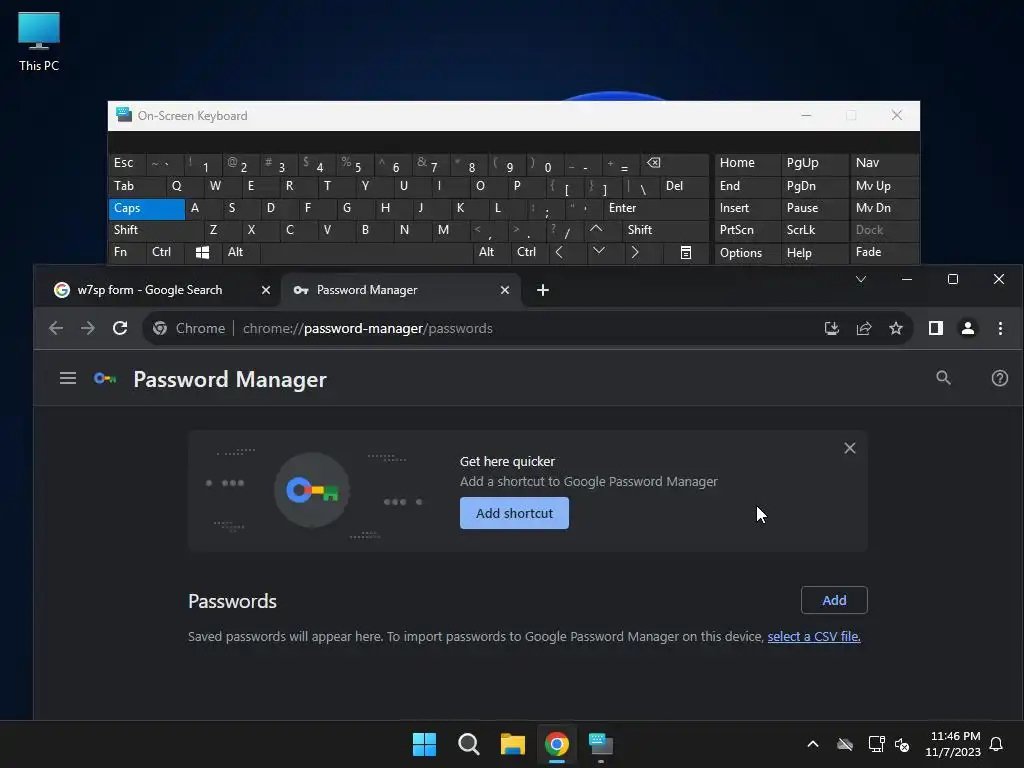Toggle right Ctrl key on On-Screen Keyboard

(x=529, y=252)
